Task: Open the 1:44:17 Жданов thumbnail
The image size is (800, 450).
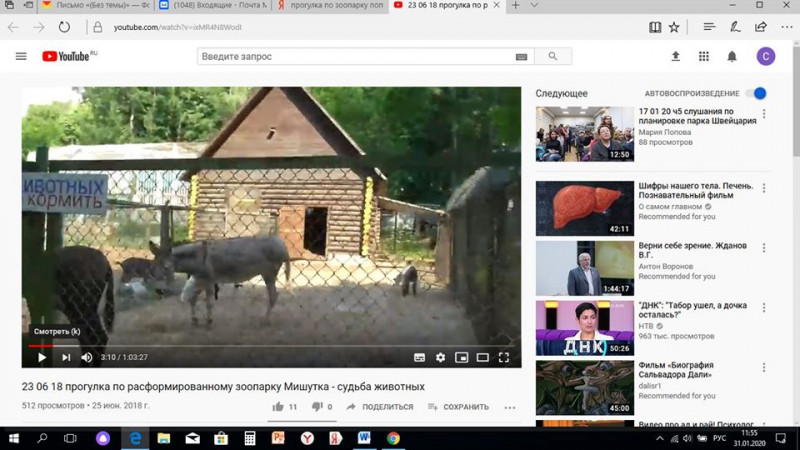Action: tap(585, 268)
